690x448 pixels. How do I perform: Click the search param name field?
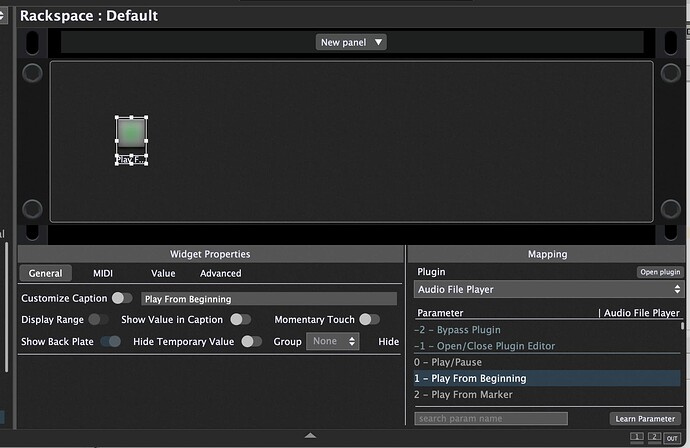click(x=491, y=419)
